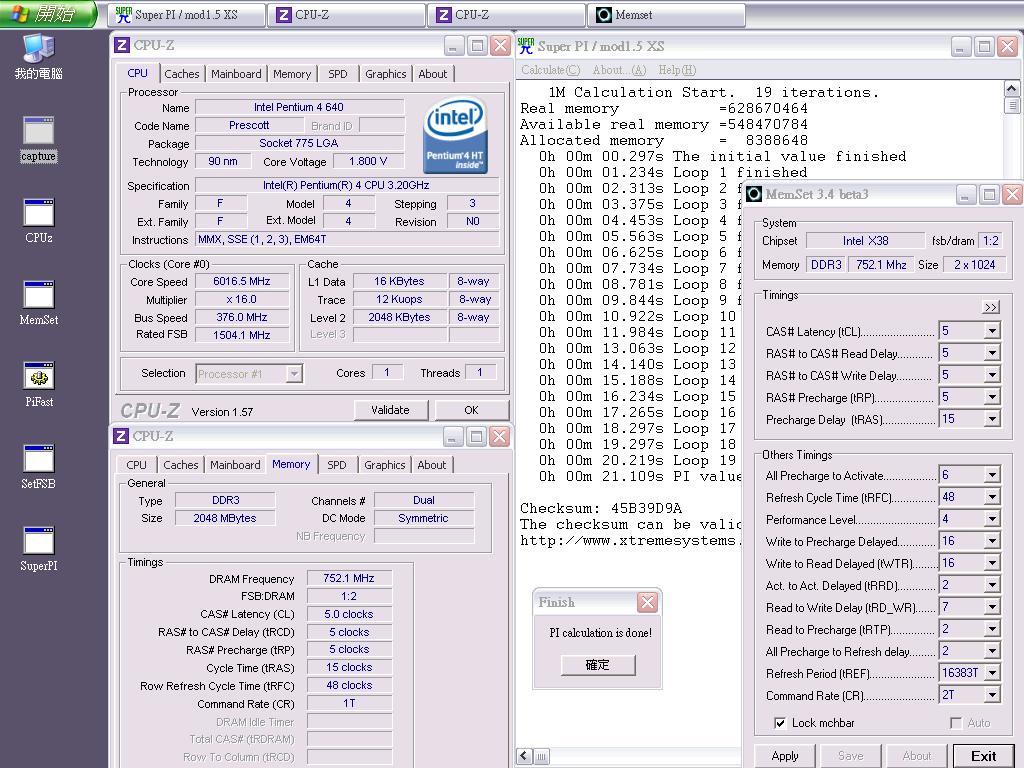Close the Finish dialog with X

pyautogui.click(x=647, y=602)
